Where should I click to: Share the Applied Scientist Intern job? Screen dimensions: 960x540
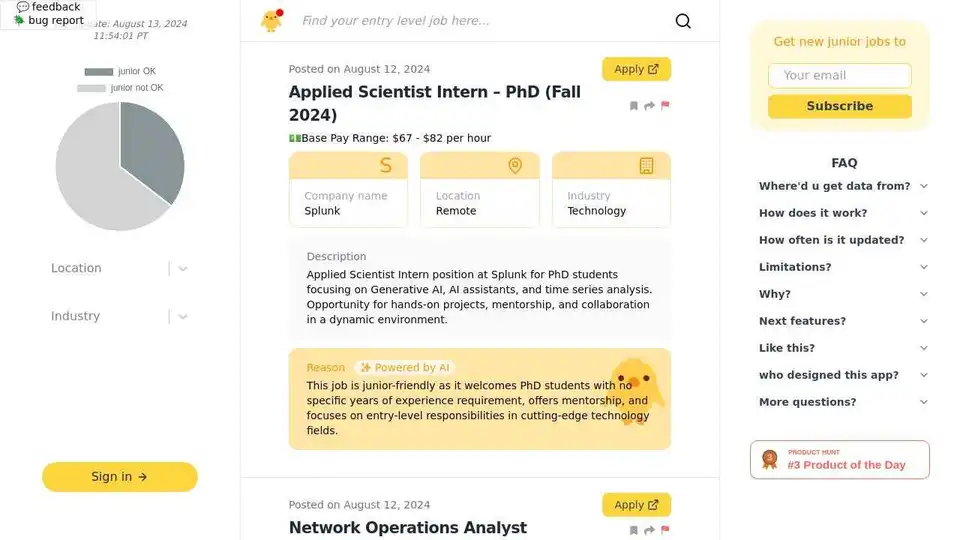pos(649,105)
